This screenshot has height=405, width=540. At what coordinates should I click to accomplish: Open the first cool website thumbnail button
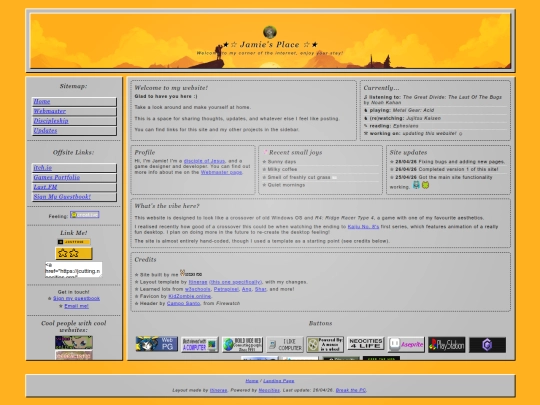pos(74,342)
